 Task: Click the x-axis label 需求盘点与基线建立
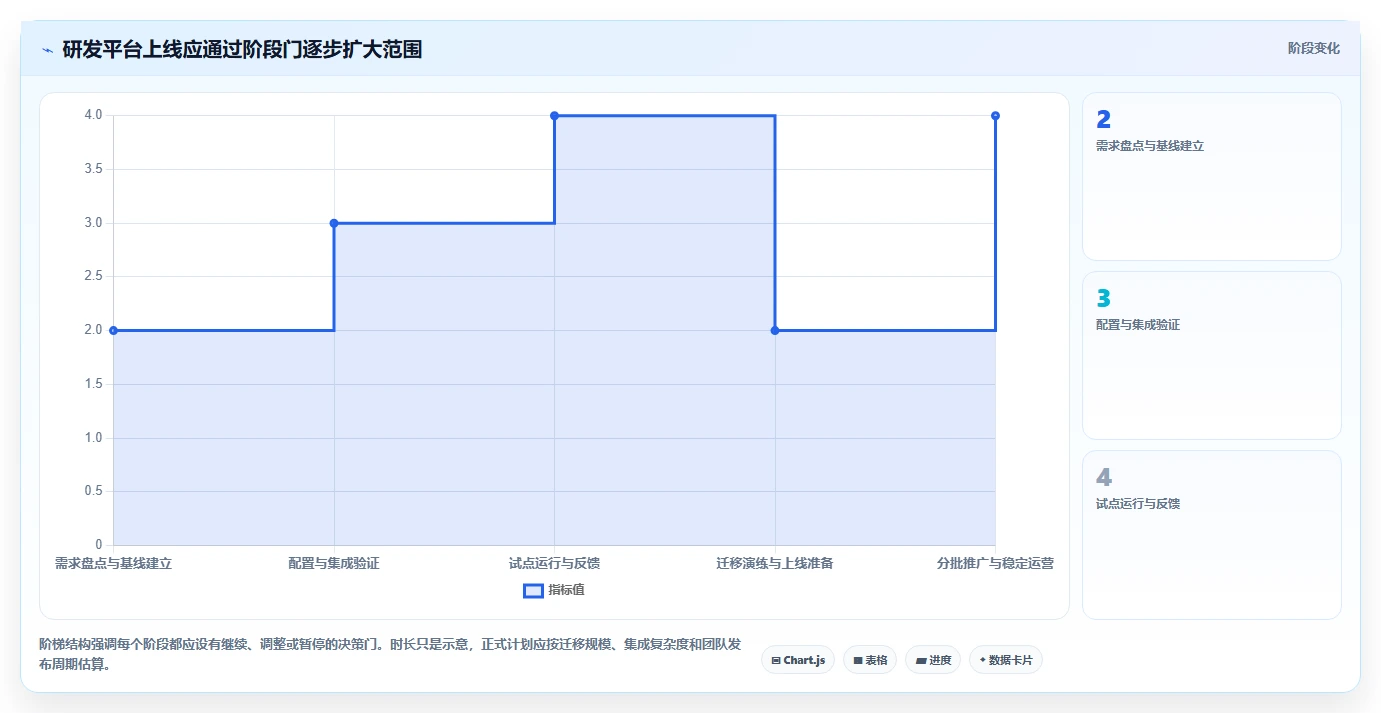point(113,563)
